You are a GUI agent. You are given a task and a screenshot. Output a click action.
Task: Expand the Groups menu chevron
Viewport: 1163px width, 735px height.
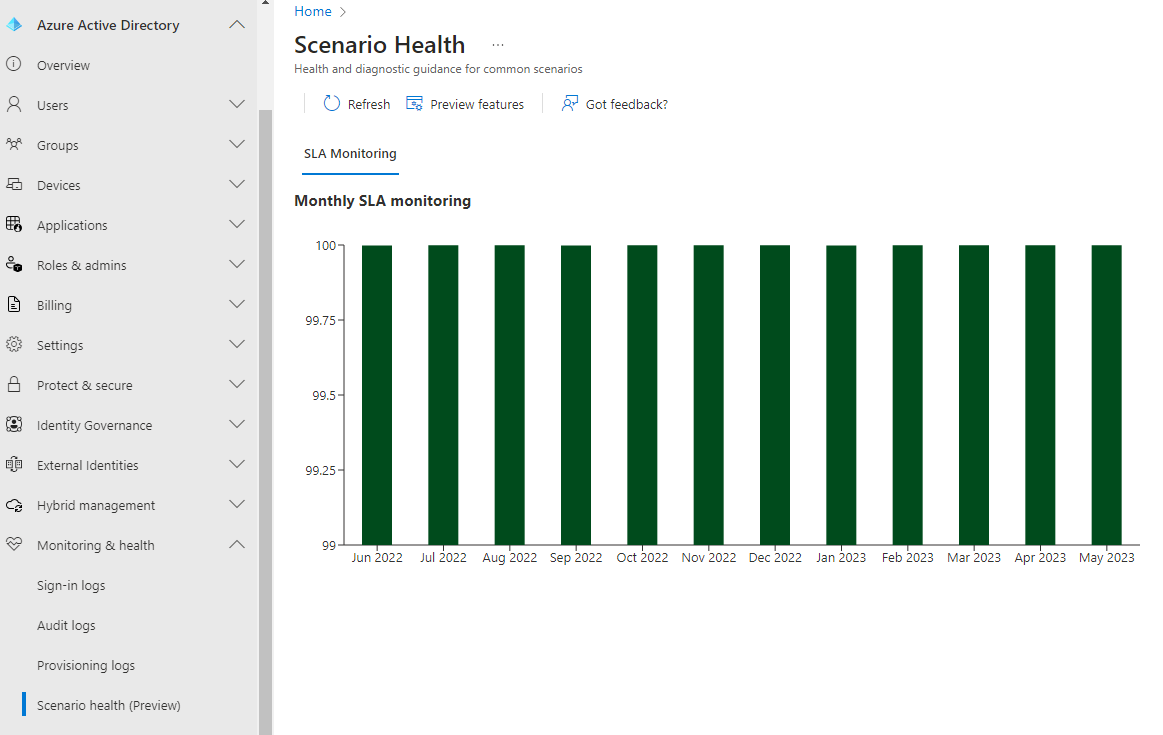237,145
